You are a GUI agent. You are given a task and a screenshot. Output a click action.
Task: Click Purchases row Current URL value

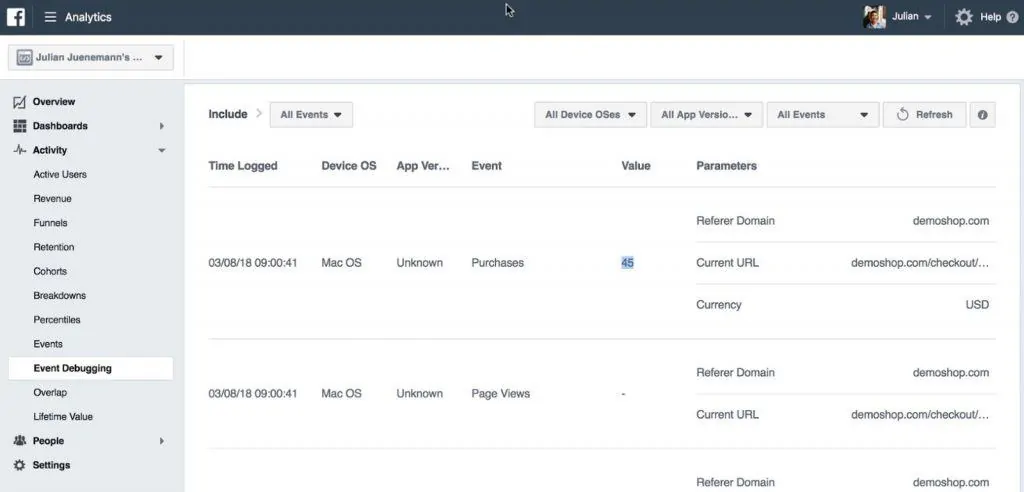click(920, 263)
